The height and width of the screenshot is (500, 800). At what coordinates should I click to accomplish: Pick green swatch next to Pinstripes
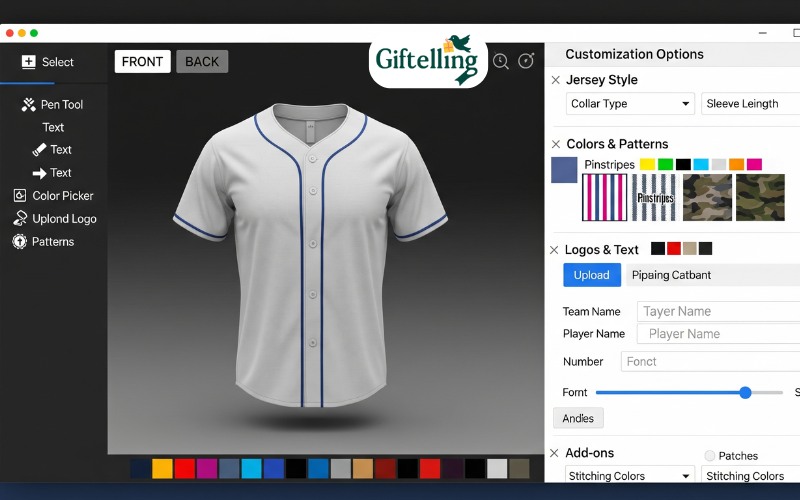point(665,164)
